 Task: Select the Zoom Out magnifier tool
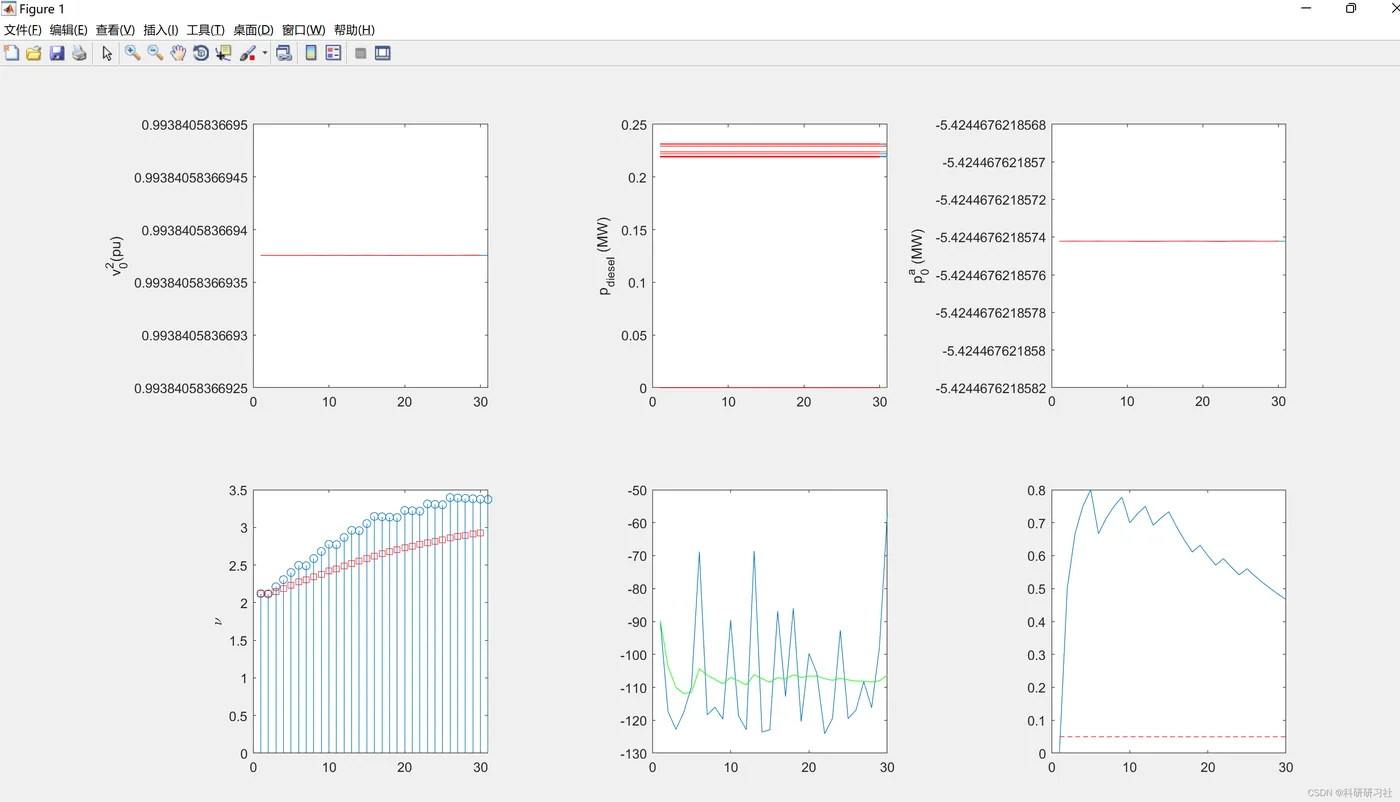(x=155, y=53)
